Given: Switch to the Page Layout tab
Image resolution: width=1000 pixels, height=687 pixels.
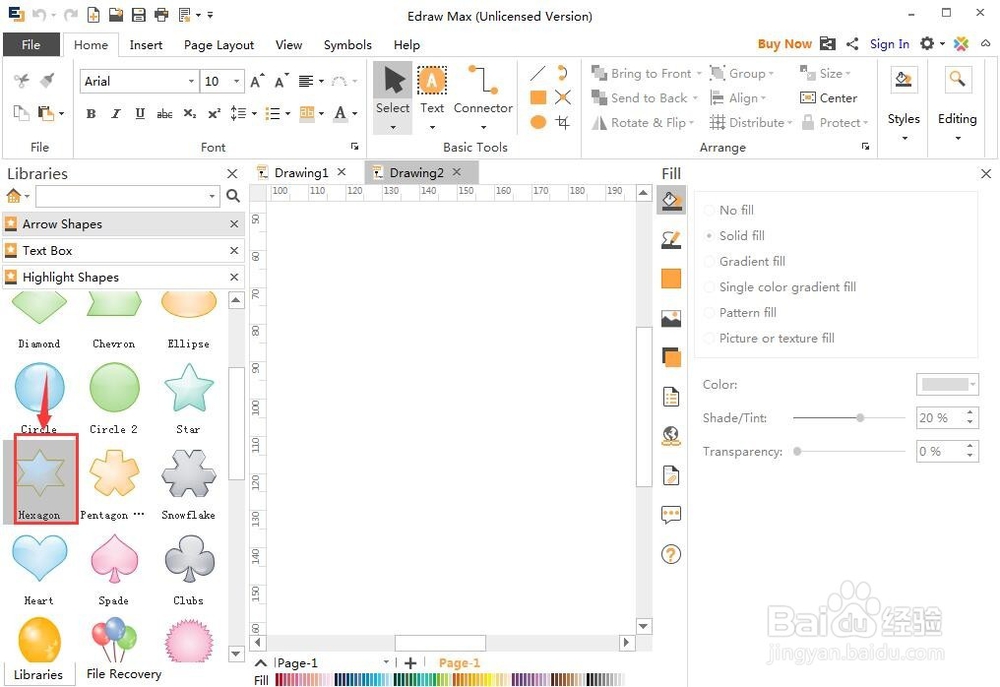Looking at the screenshot, I should (219, 45).
